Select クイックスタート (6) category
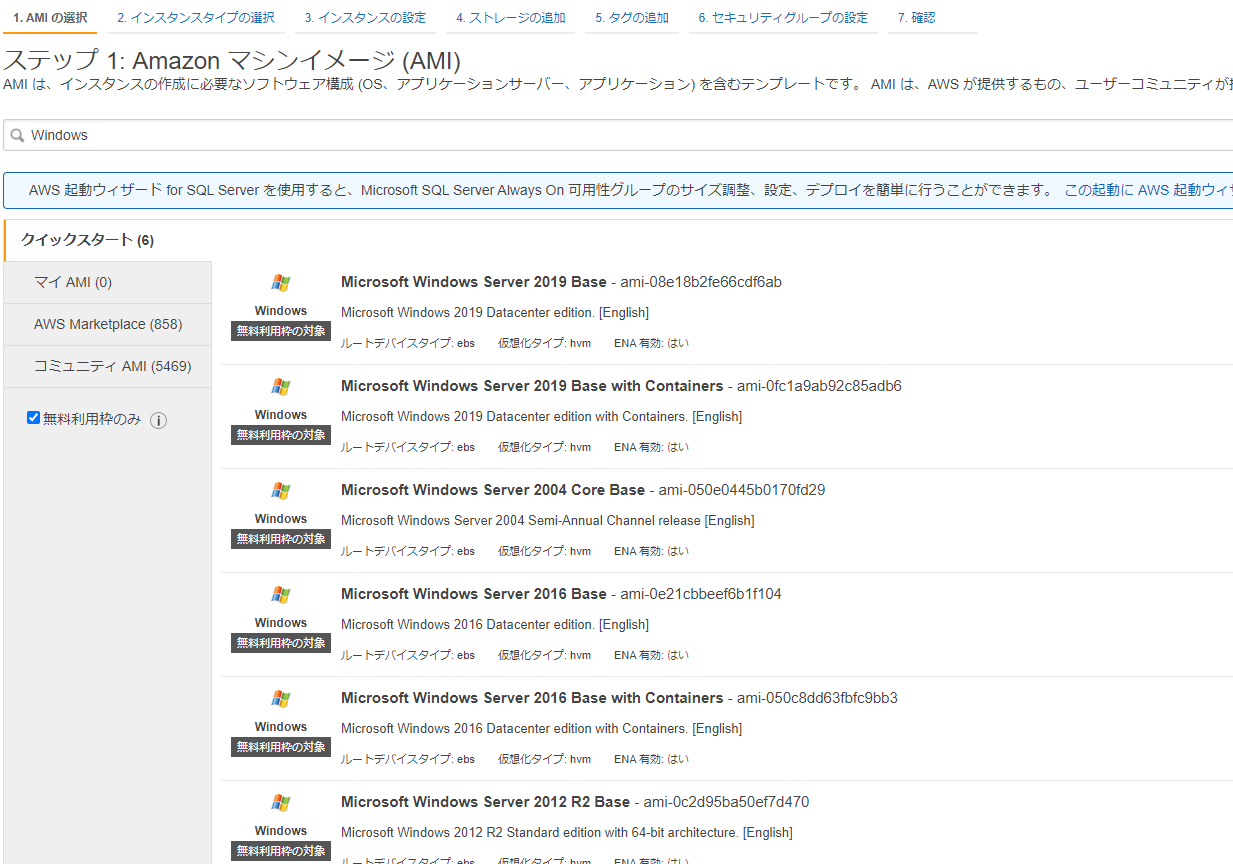 108,240
